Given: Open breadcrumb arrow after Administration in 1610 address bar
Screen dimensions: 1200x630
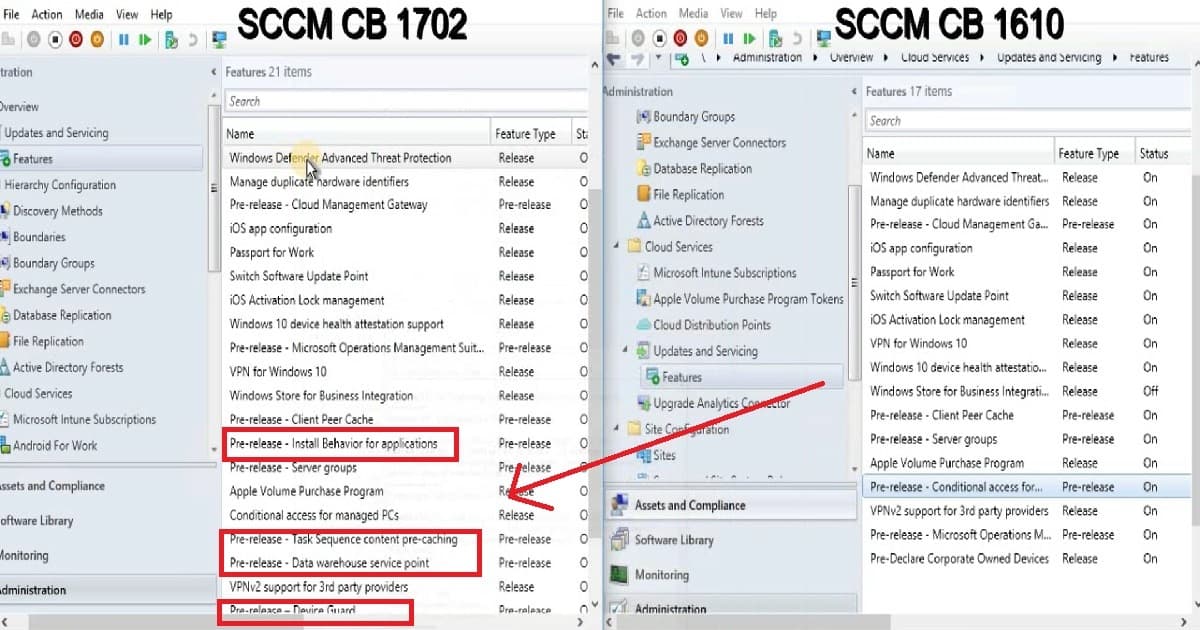Looking at the screenshot, I should [x=815, y=57].
